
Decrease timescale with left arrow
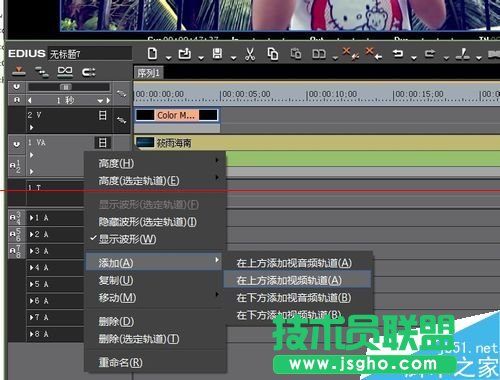click(30, 100)
